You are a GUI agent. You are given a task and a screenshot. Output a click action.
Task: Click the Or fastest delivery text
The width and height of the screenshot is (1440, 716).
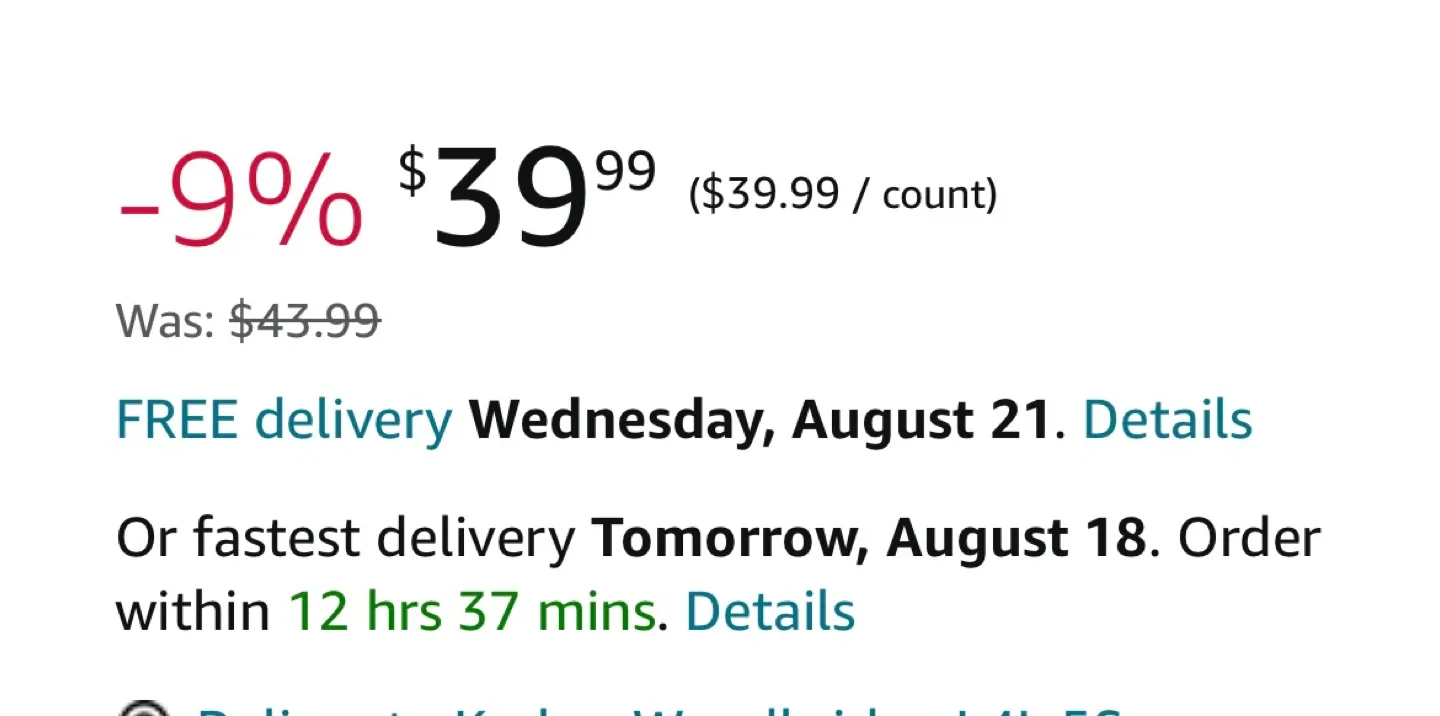345,539
